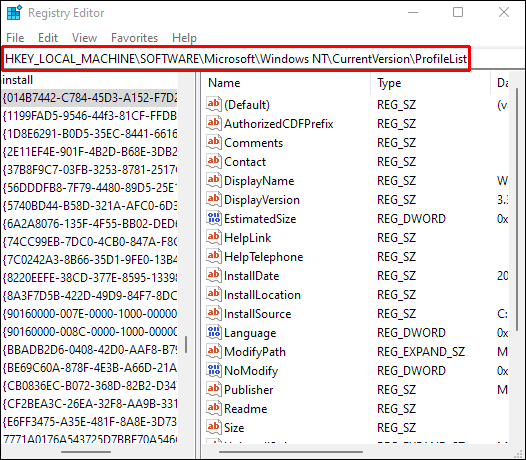The image size is (526, 460).
Task: Click the values pane horizontal scrollbar thumb
Action: click(x=291, y=452)
